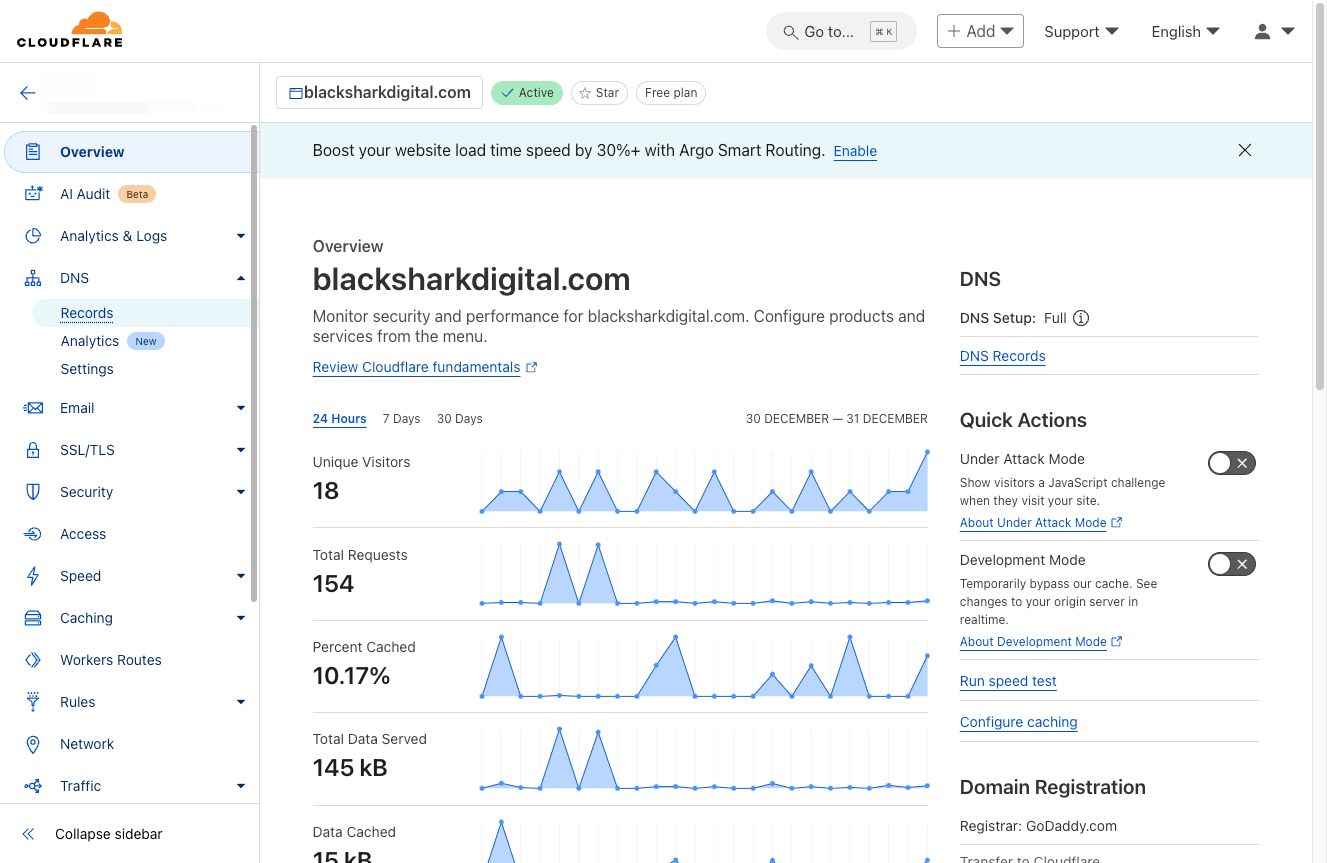The image size is (1327, 863).
Task: Open the Add dropdown
Action: pyautogui.click(x=980, y=31)
